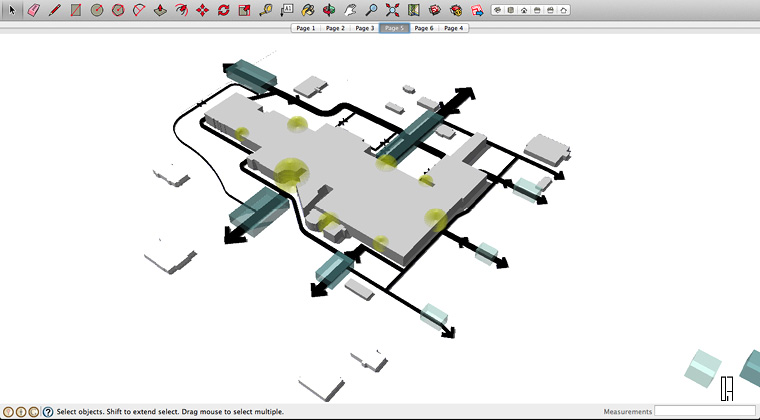Pick the Line pencil tool
The height and width of the screenshot is (420, 760).
[54, 10]
